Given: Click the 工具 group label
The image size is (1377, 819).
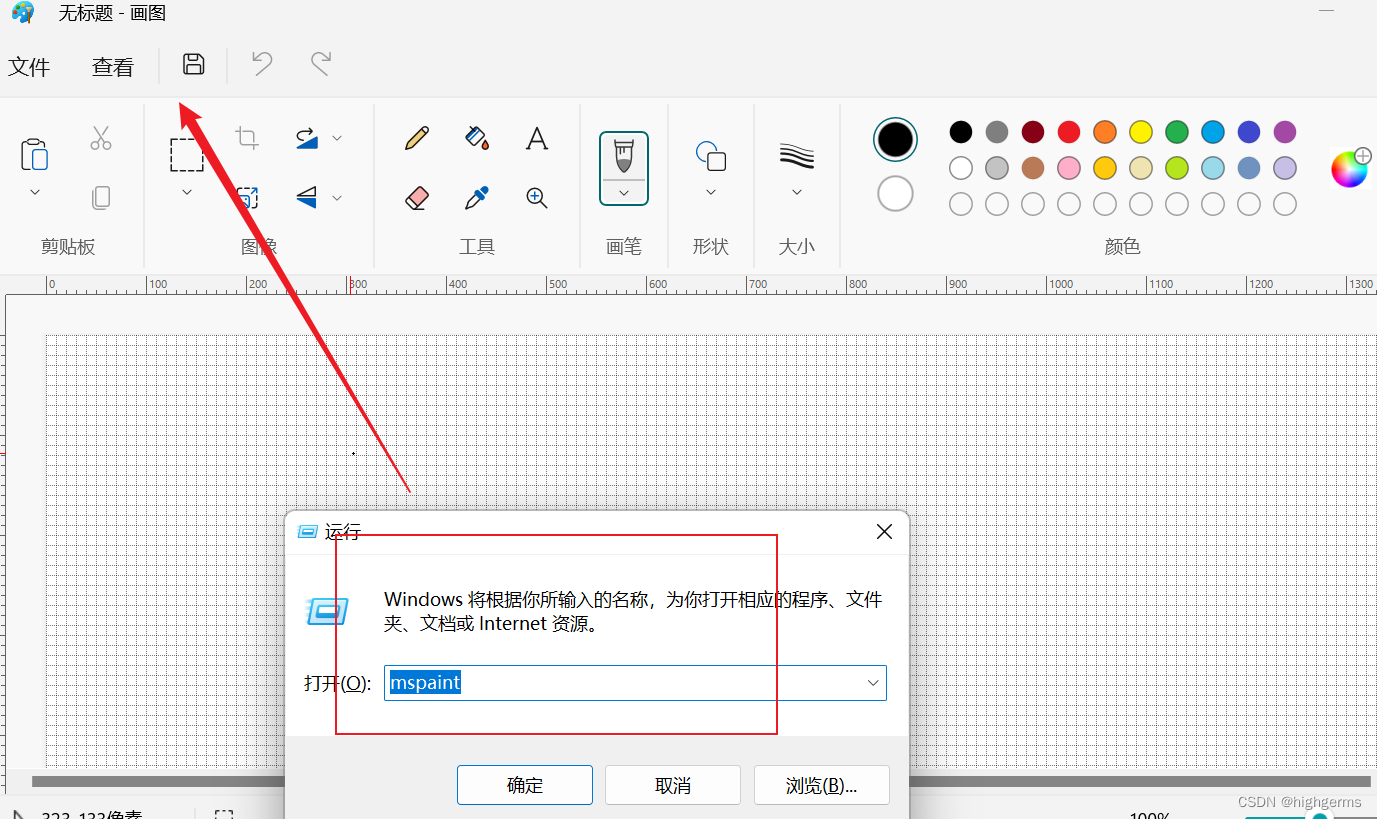Looking at the screenshot, I should coord(477,246).
